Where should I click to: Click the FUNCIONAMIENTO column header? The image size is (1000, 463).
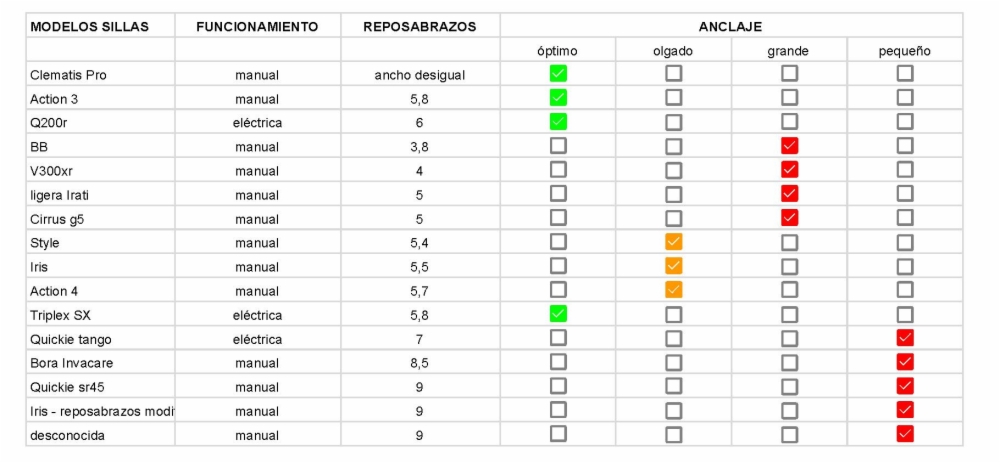pyautogui.click(x=257, y=26)
